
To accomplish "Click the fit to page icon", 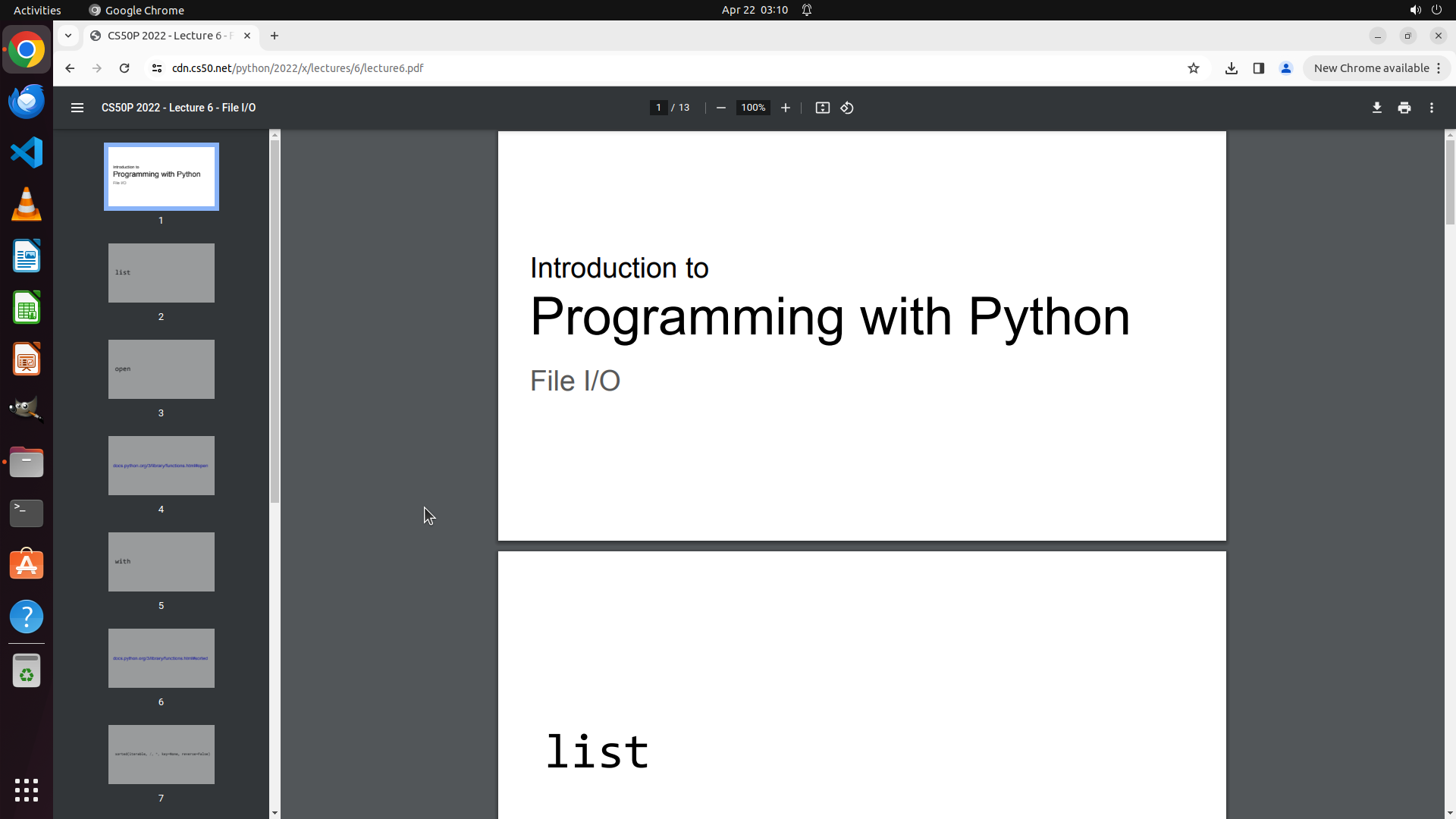I will (x=822, y=108).
